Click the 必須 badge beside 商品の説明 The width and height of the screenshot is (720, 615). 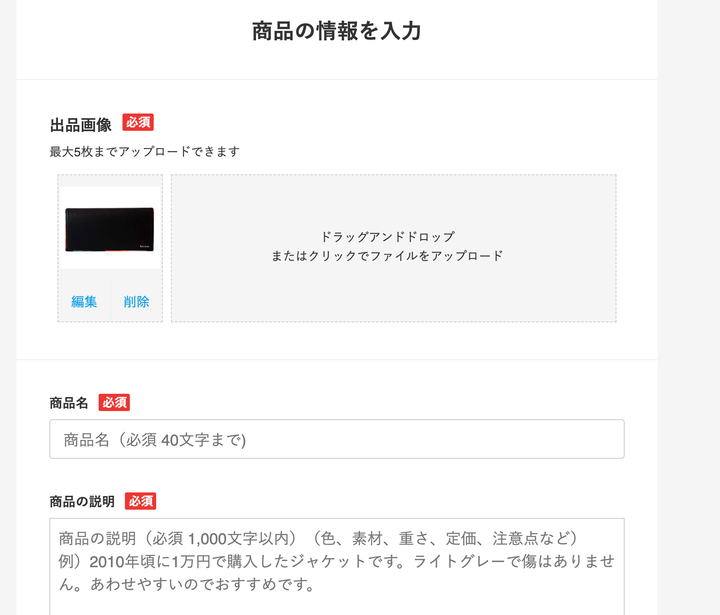click(141, 501)
